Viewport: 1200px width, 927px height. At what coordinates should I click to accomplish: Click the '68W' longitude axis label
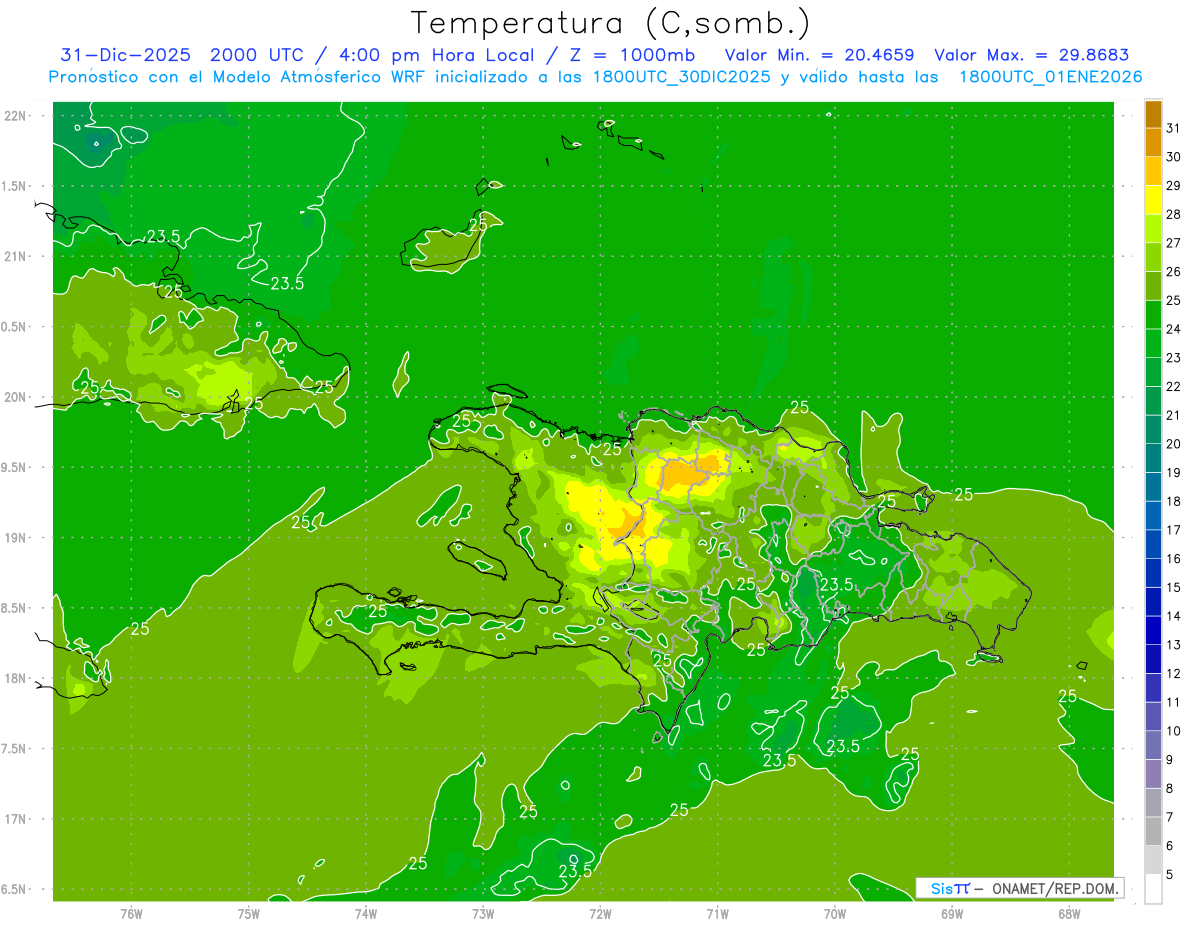click(x=1068, y=913)
